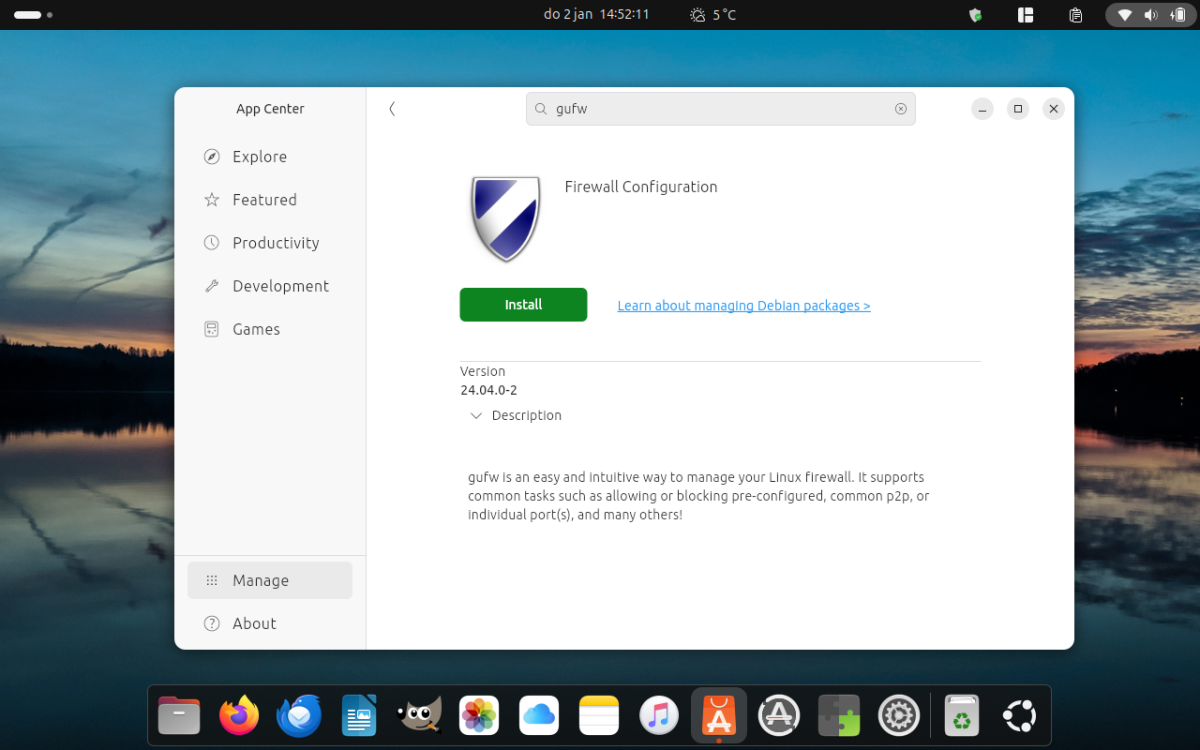Viewport: 1200px width, 750px height.
Task: Open the weather indicator showing 5 °C
Action: pyautogui.click(x=713, y=15)
